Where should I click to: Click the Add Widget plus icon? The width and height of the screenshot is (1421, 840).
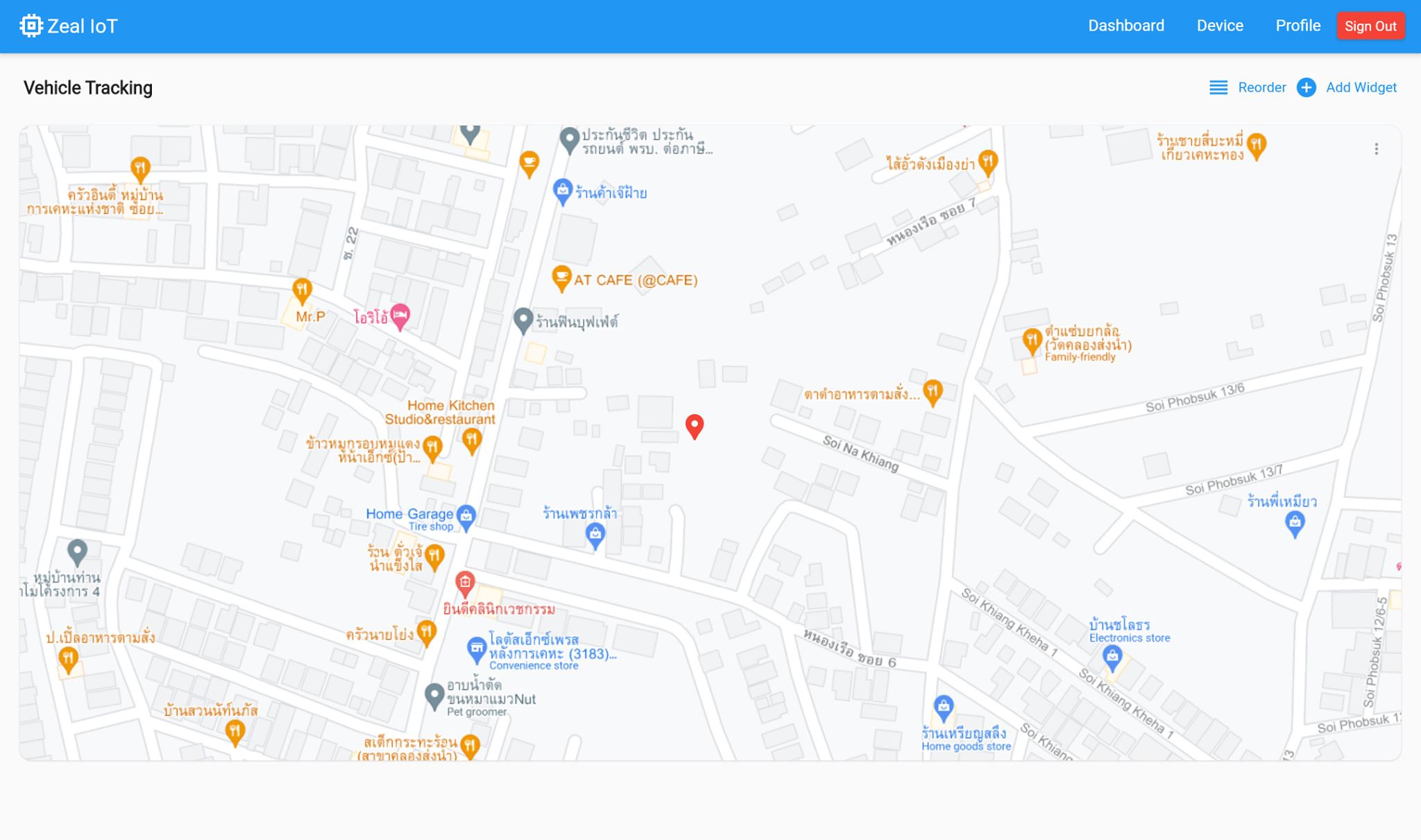pos(1306,87)
